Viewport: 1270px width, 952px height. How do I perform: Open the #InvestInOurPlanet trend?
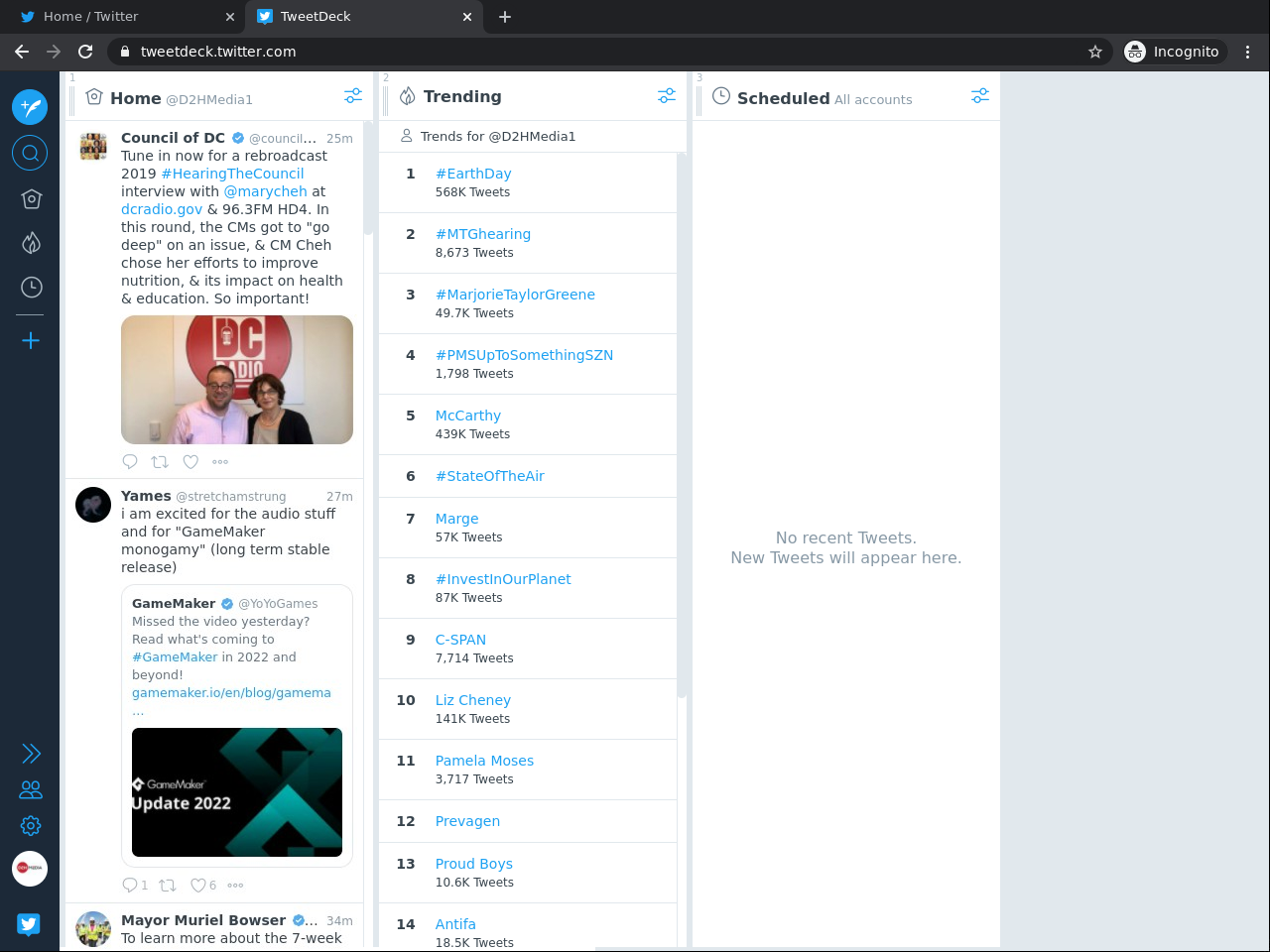(x=503, y=579)
